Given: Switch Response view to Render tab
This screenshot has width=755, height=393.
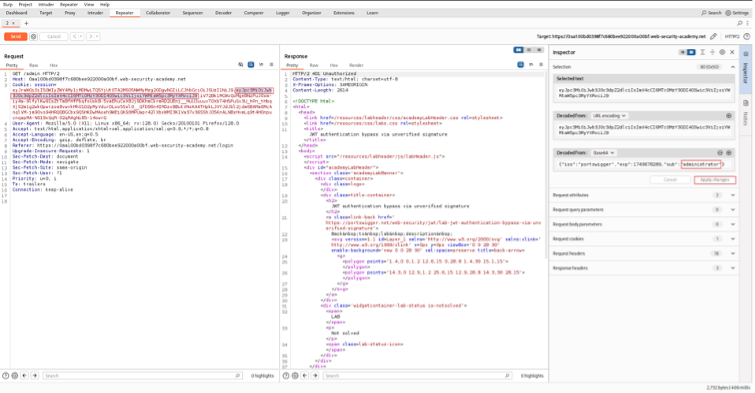Looking at the screenshot, I should (x=356, y=65).
